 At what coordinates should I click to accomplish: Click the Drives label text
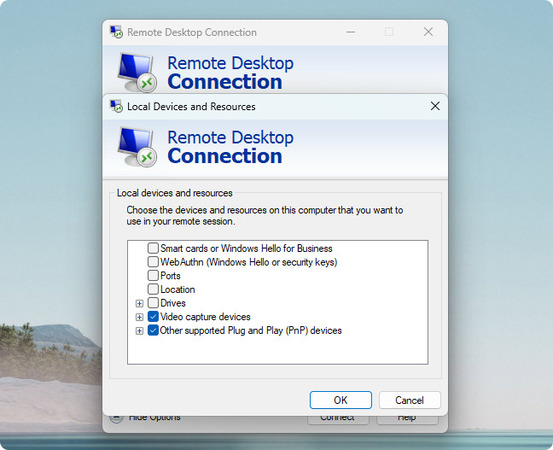coord(173,303)
